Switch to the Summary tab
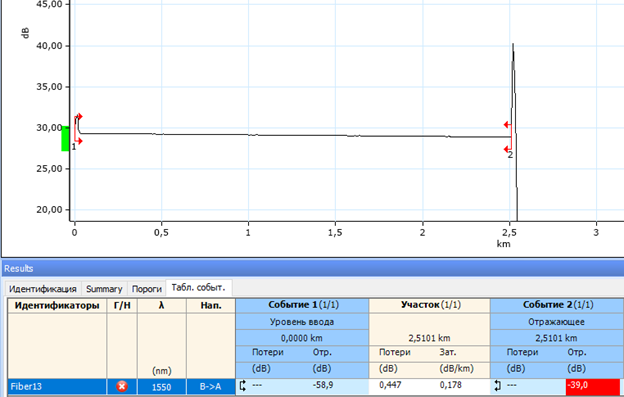This screenshot has height=397, width=624. [x=104, y=288]
